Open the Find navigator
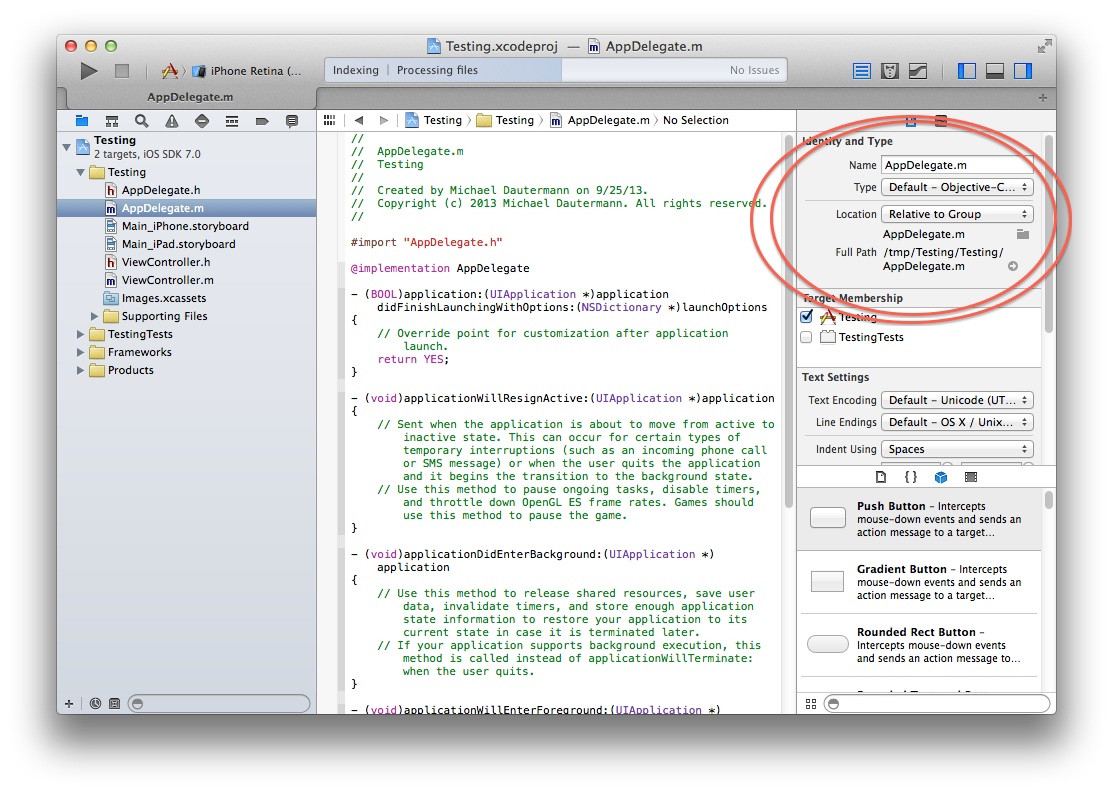Viewport: 1113px width, 793px height. coord(142,121)
